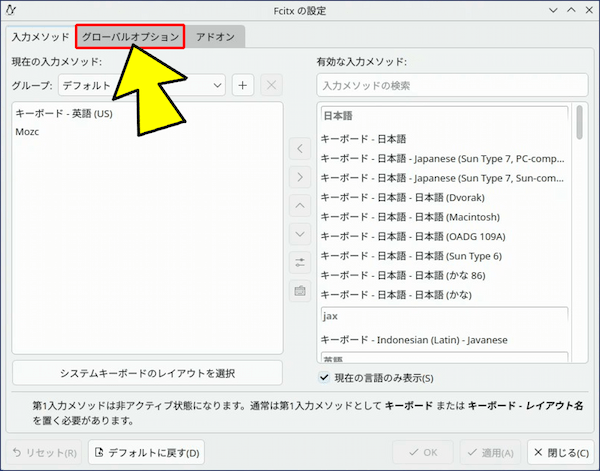Click the plus icon to add group
Image resolution: width=600 pixels, height=471 pixels.
pyautogui.click(x=243, y=85)
